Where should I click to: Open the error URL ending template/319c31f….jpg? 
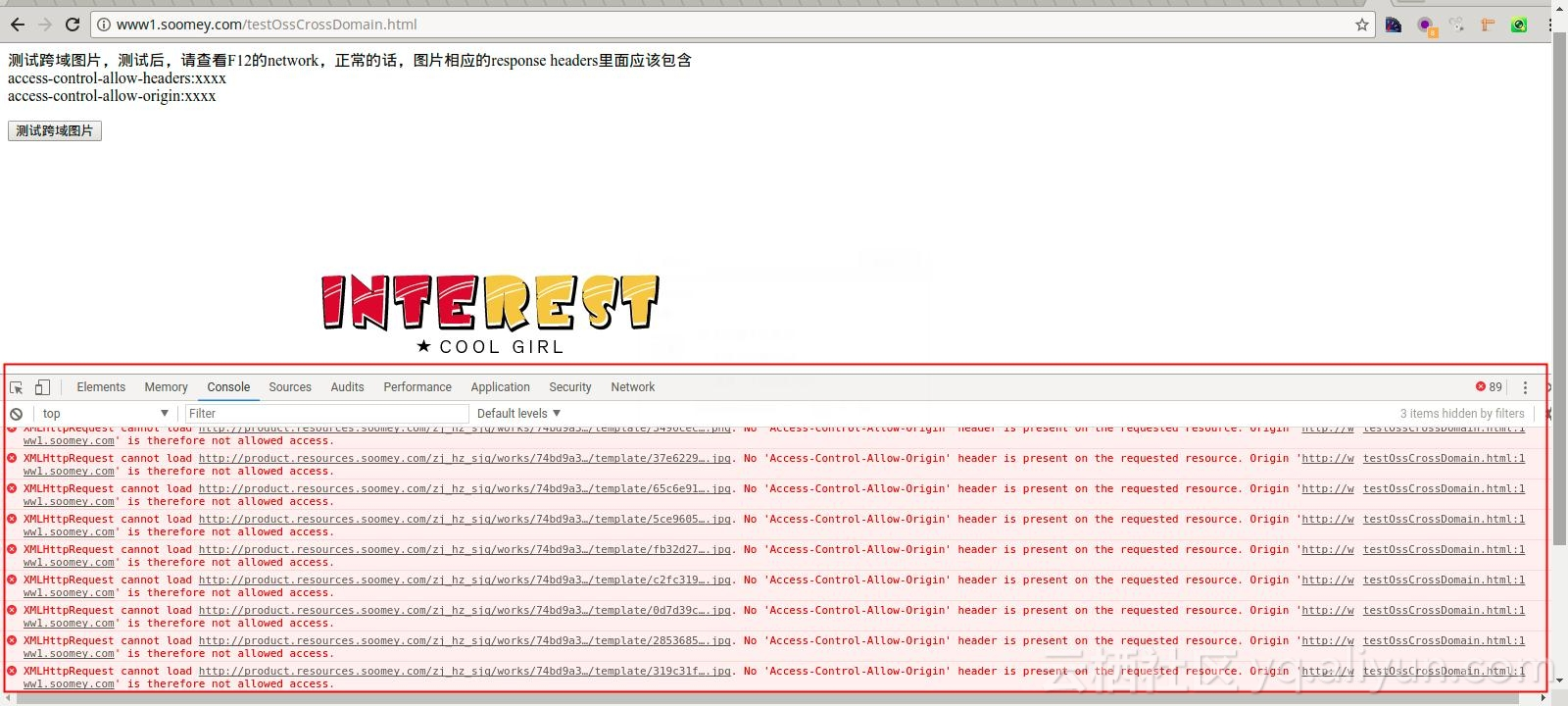(x=465, y=672)
